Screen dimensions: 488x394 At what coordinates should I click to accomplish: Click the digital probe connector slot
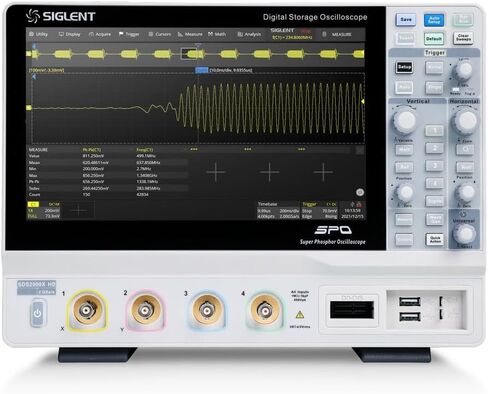[352, 310]
